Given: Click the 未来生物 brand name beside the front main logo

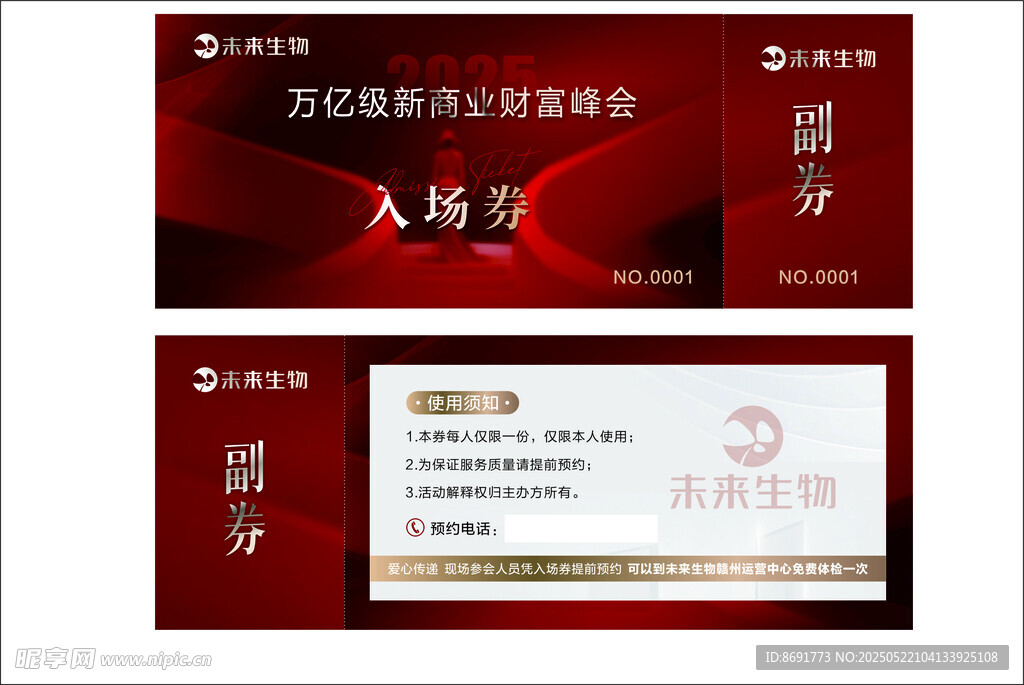Looking at the screenshot, I should 265,46.
